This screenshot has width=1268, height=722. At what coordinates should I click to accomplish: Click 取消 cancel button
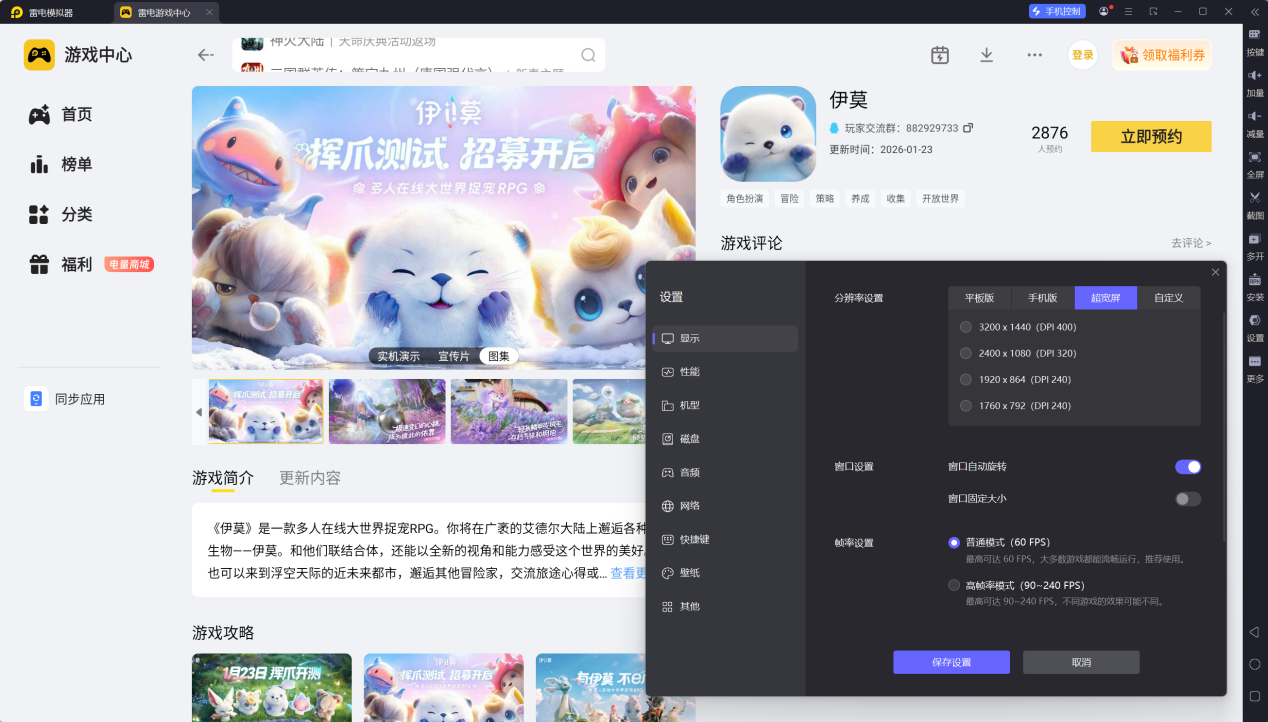pos(1081,662)
